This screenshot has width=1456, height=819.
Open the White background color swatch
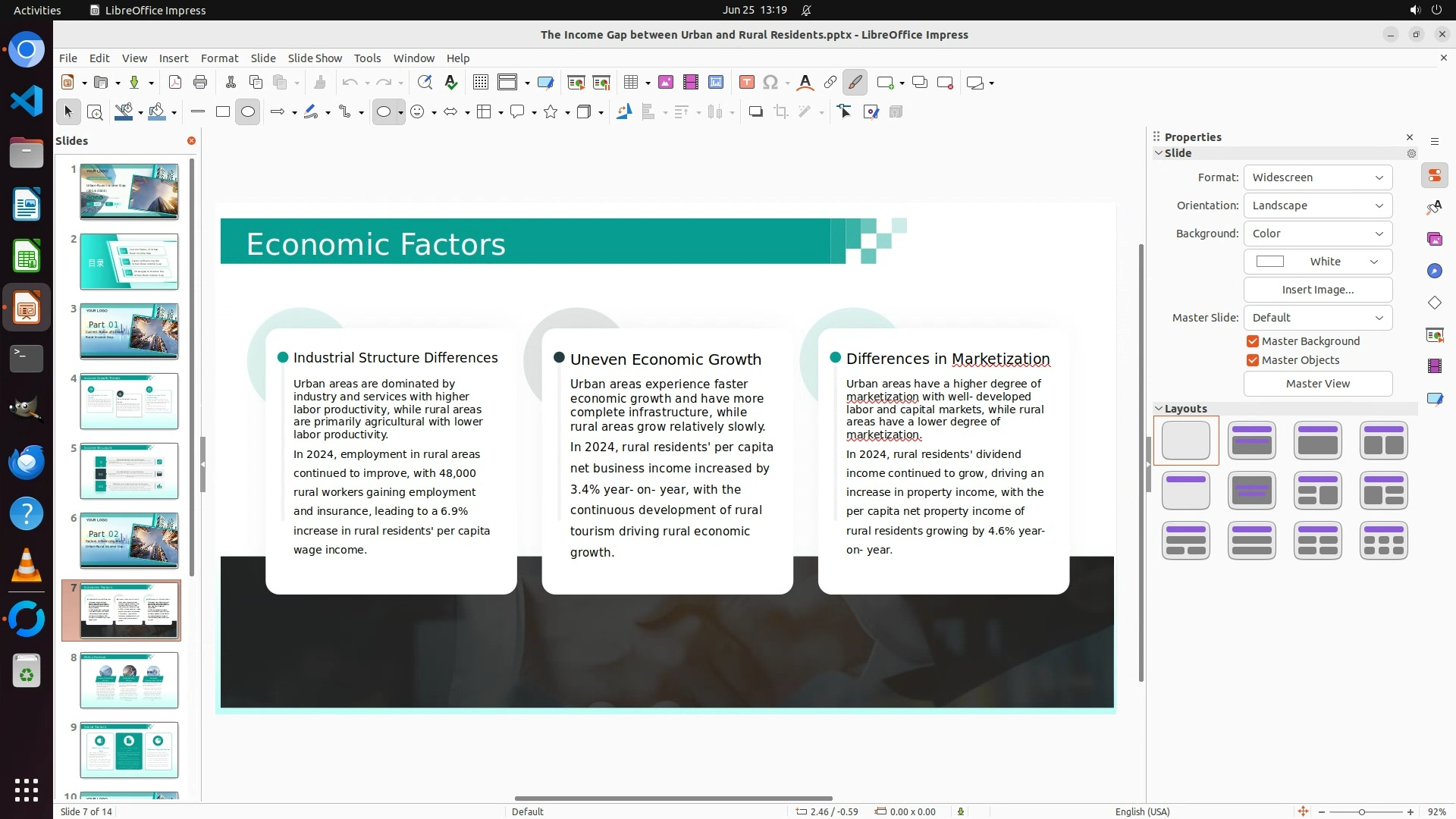tap(1317, 262)
